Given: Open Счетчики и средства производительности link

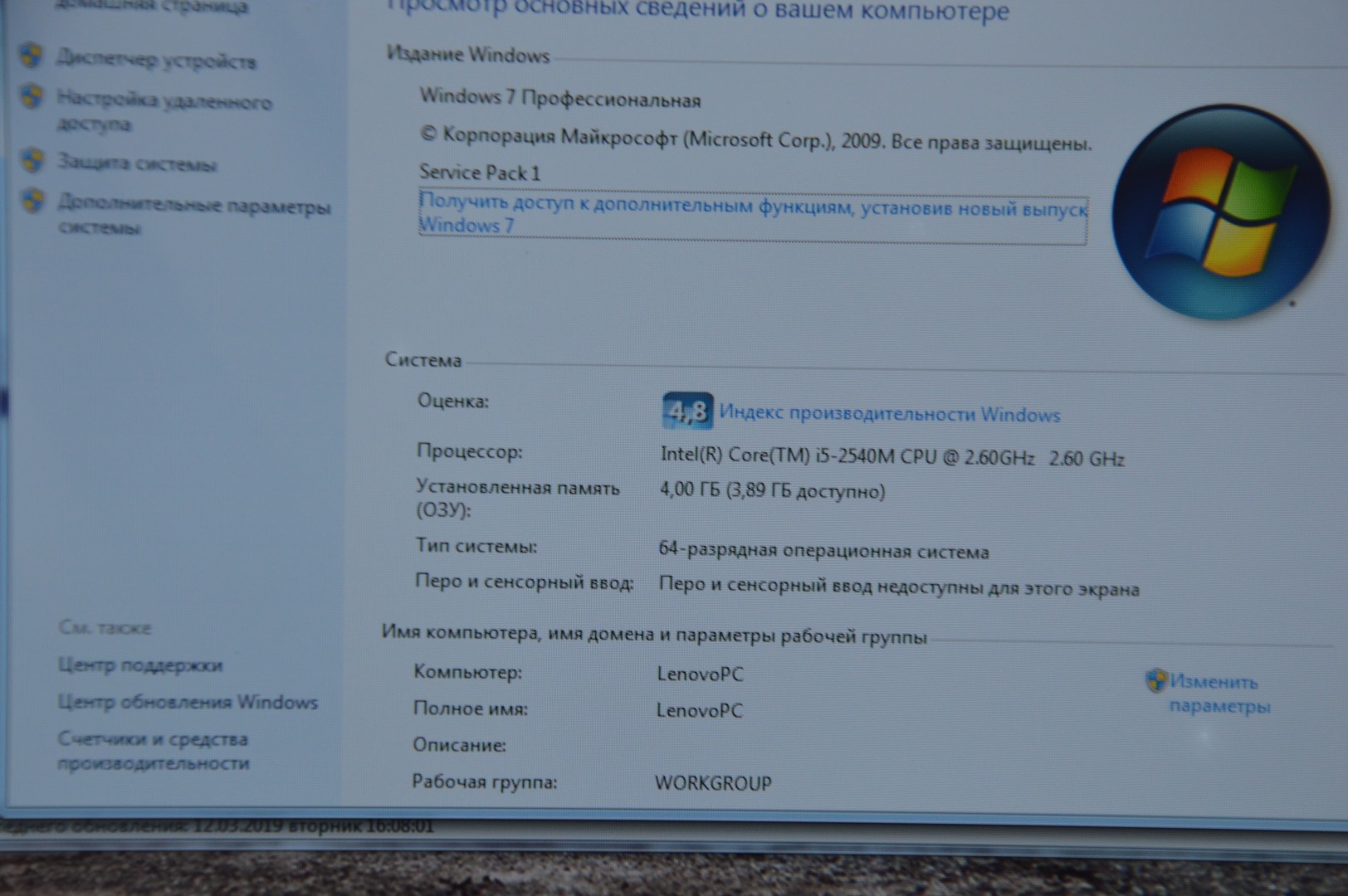Looking at the screenshot, I should (153, 751).
